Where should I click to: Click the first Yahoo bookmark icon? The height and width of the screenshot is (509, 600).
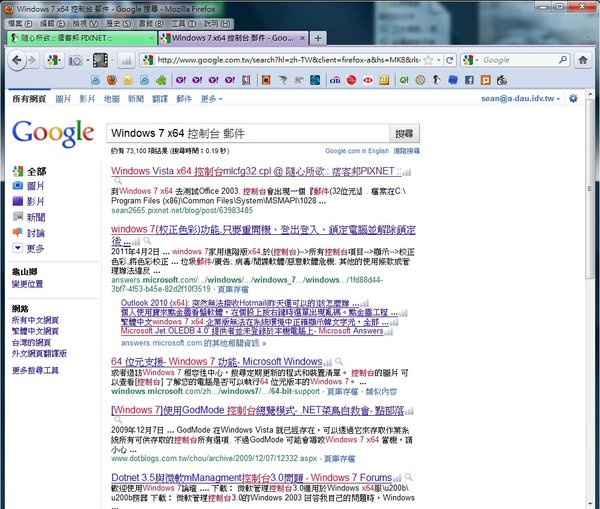coord(181,80)
